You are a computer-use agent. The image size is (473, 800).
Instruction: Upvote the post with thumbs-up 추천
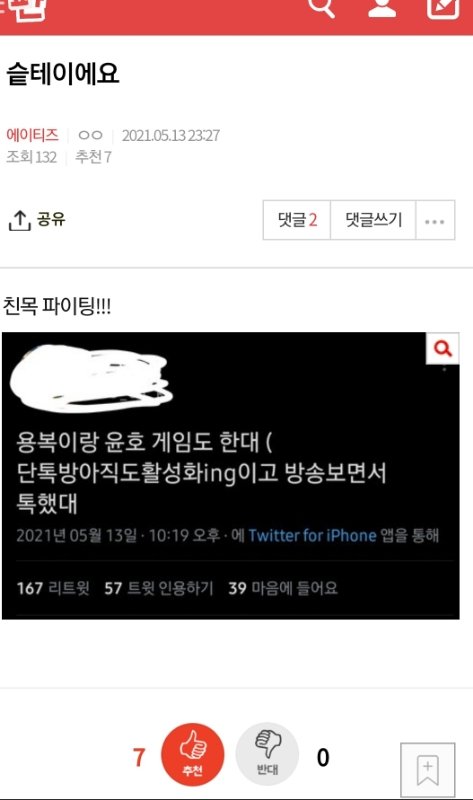tap(192, 755)
